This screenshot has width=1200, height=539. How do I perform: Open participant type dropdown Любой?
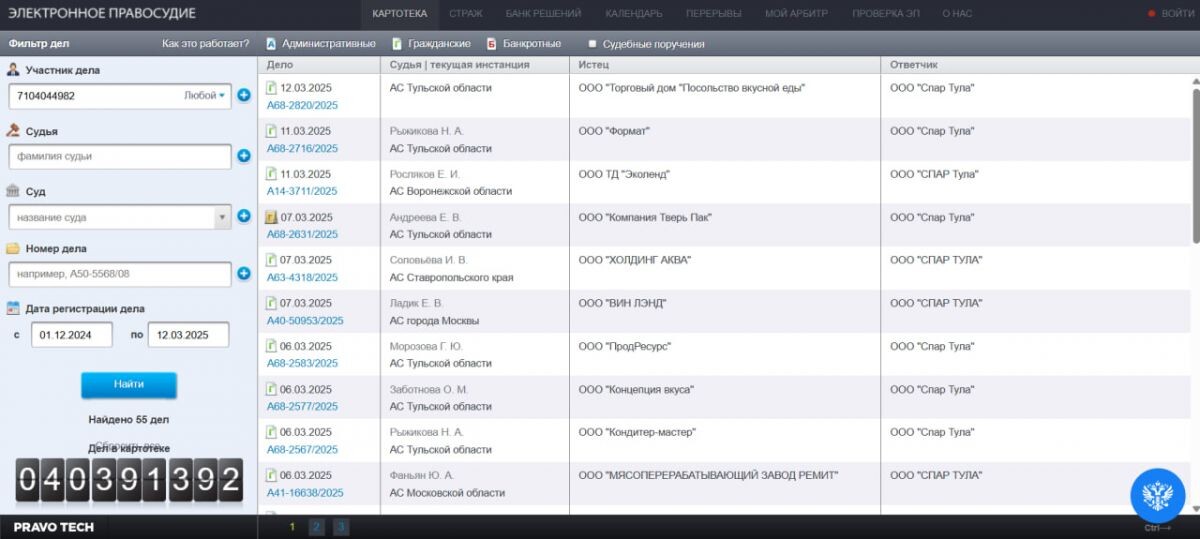[205, 96]
